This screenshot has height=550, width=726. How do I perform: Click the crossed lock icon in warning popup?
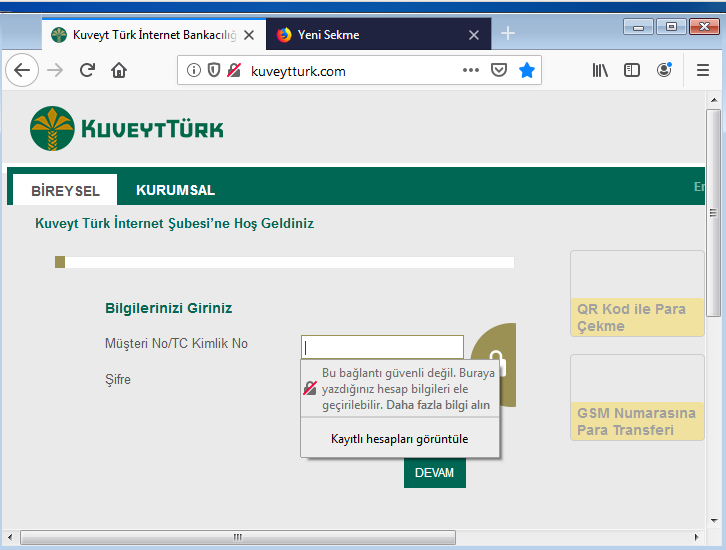(x=310, y=388)
